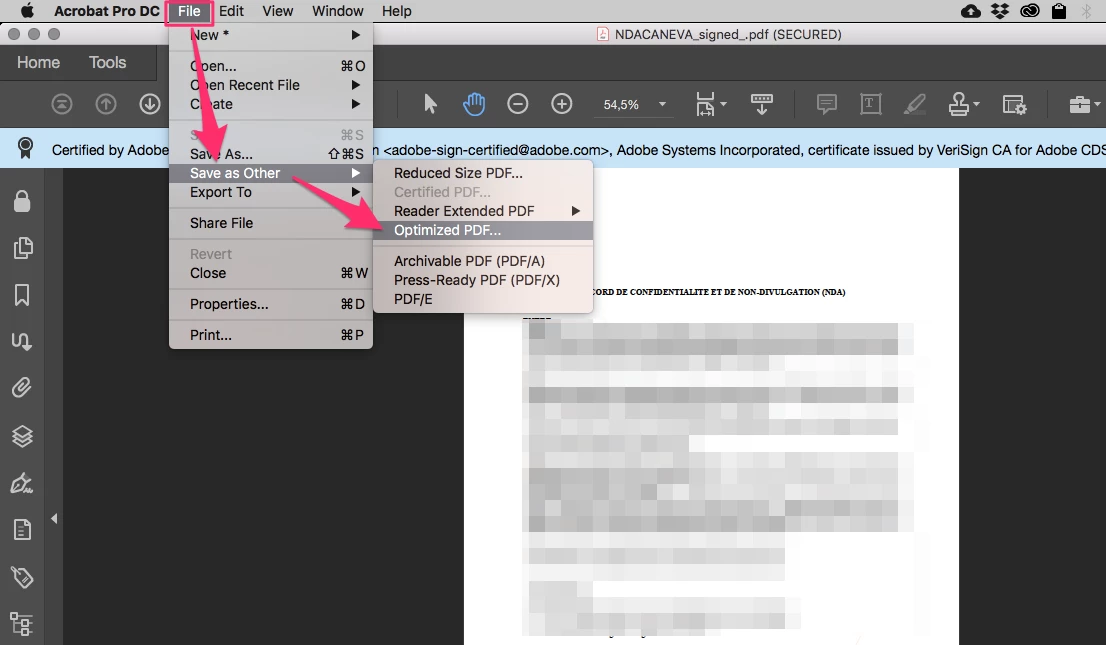Select the Highlight text pen tool
Viewport: 1106px width, 645px height.
[x=915, y=104]
